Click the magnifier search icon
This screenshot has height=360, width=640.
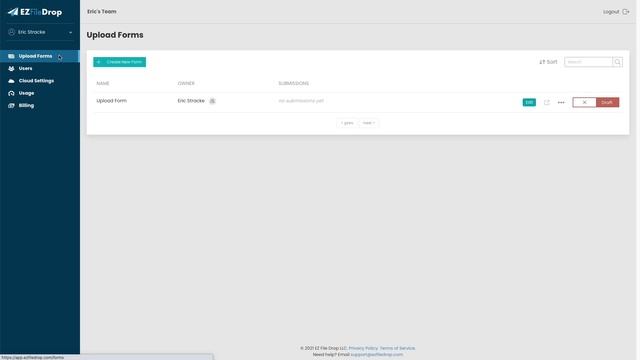tap(618, 62)
